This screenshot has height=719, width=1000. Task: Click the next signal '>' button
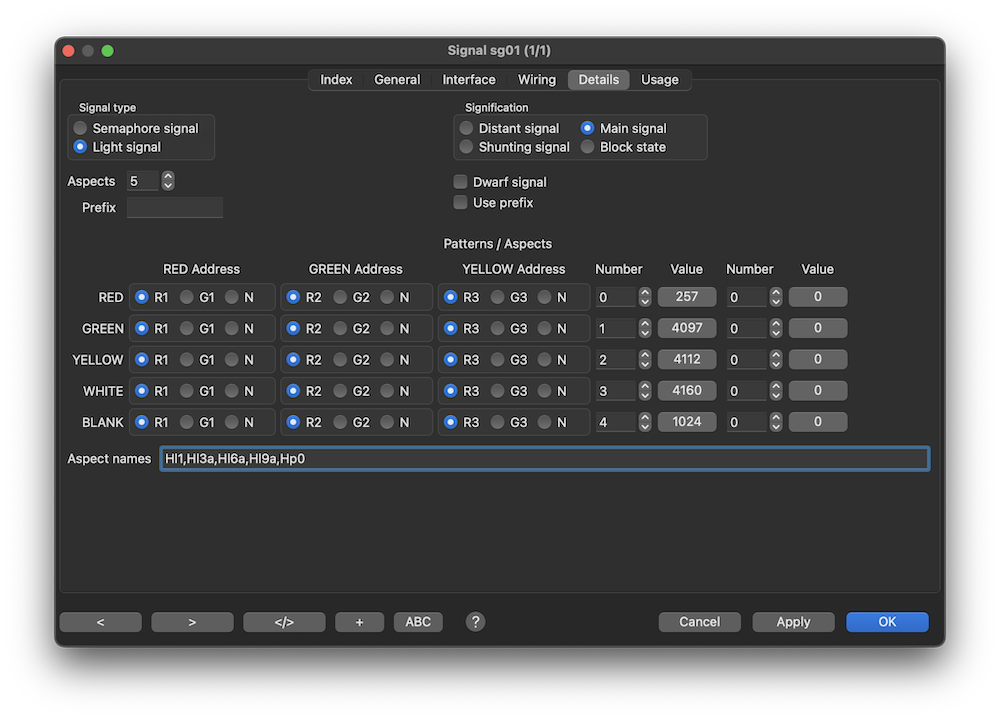[x=192, y=622]
